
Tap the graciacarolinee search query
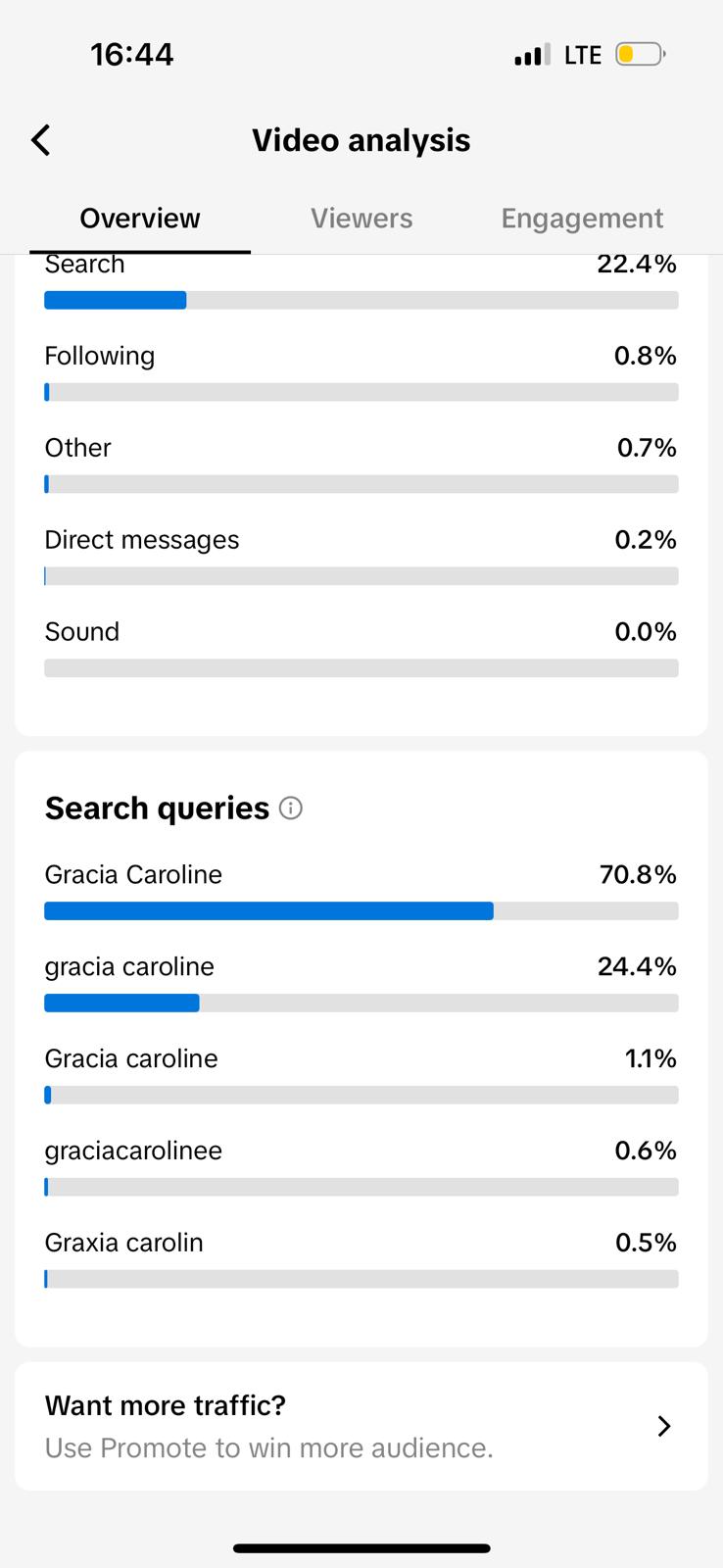click(134, 1151)
